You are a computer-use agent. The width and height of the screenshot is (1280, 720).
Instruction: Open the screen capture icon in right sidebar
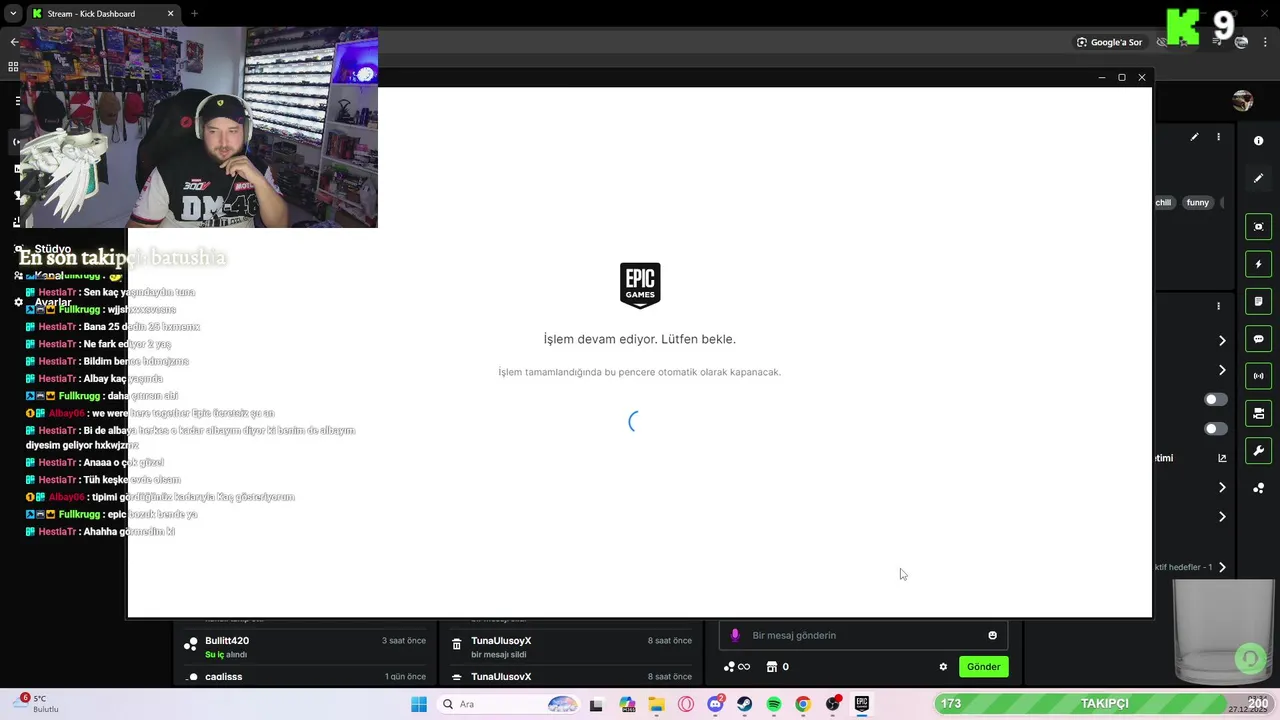pos(1258,227)
